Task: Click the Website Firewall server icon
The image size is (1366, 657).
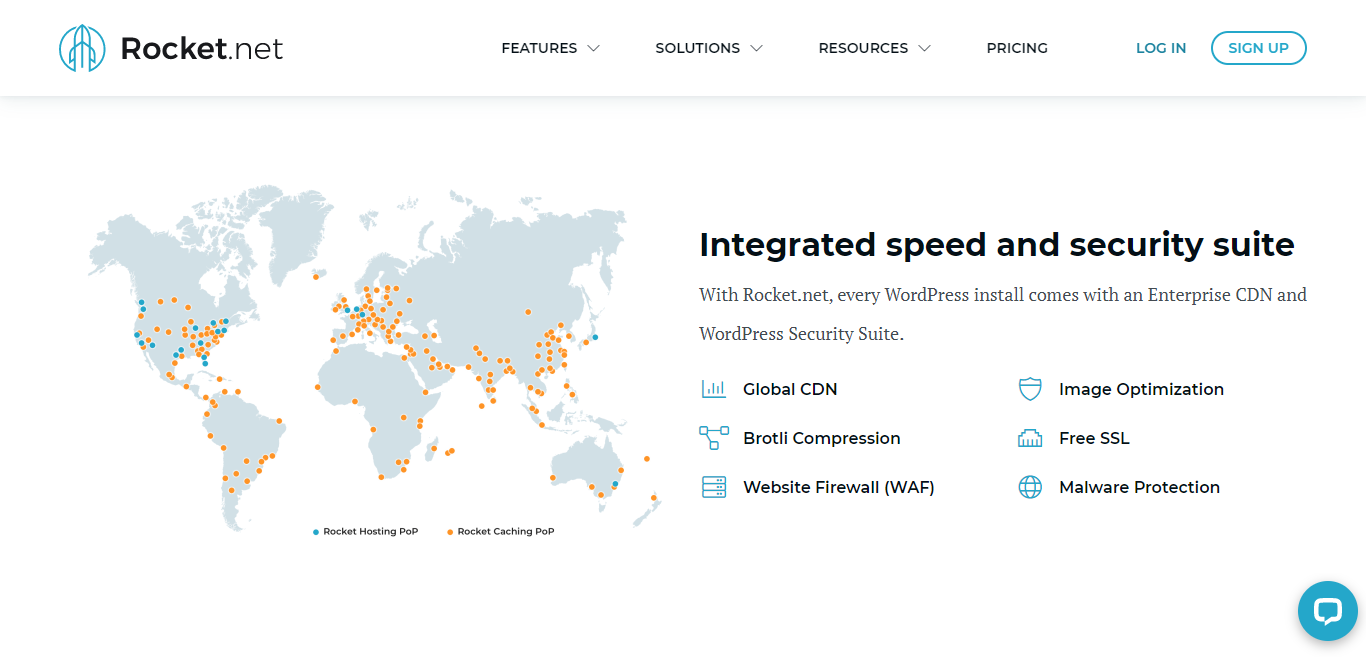Action: pos(714,487)
